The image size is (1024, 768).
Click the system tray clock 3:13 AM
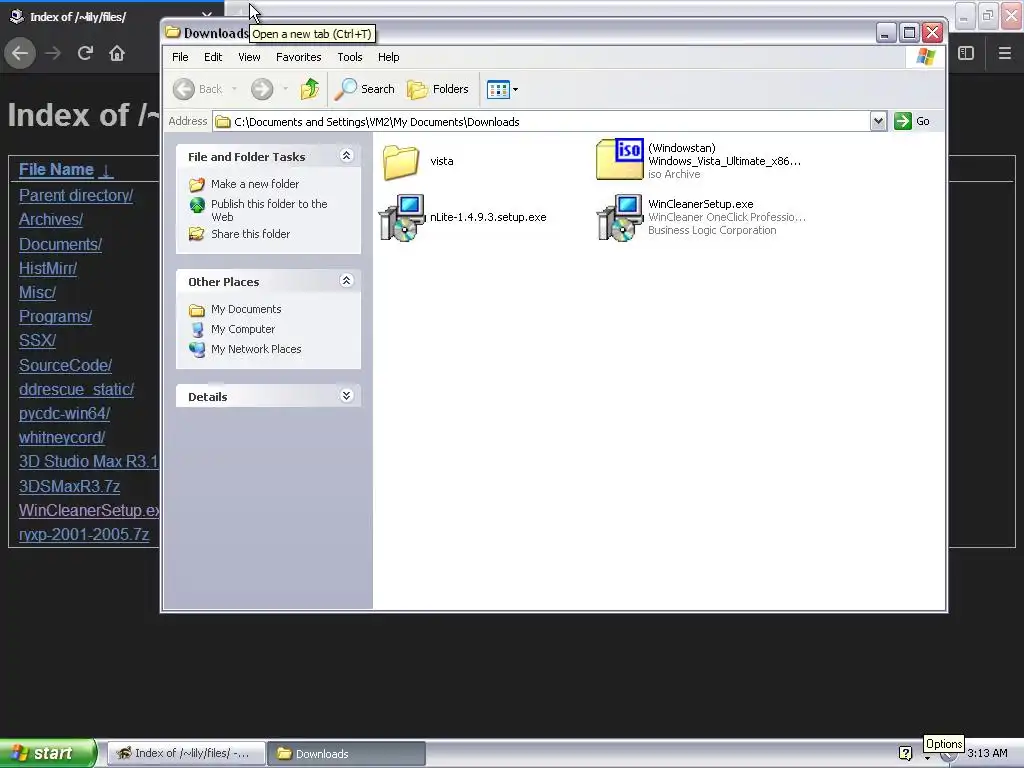coord(987,754)
